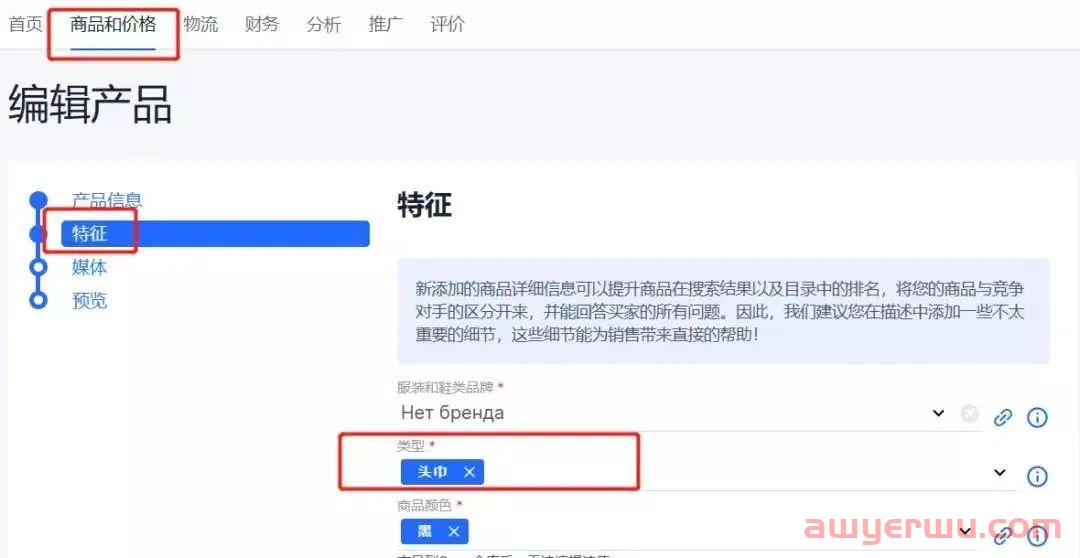Screen dimensions: 1080x558
Task: Open the 财务 tab
Action: 262,25
